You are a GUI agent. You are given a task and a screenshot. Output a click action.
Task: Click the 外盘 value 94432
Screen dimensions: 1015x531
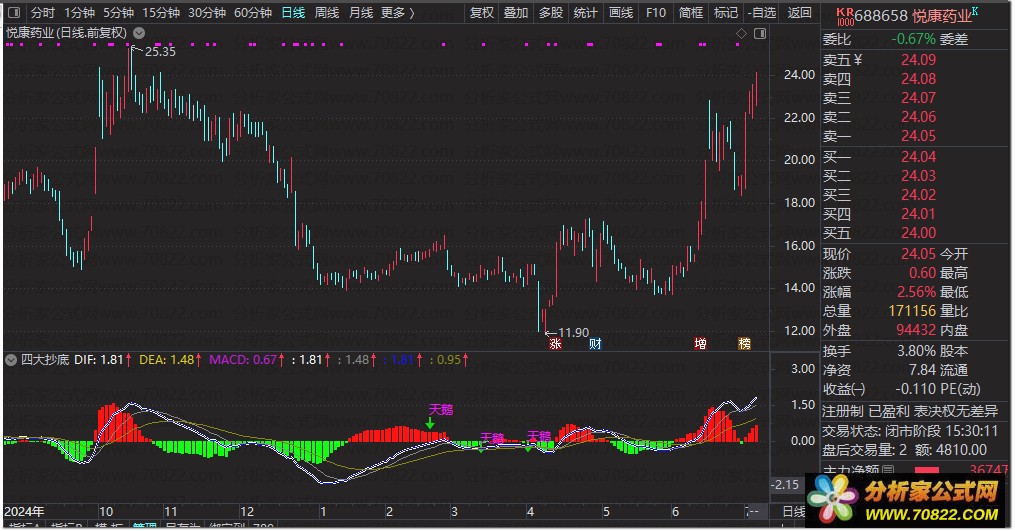click(x=916, y=330)
